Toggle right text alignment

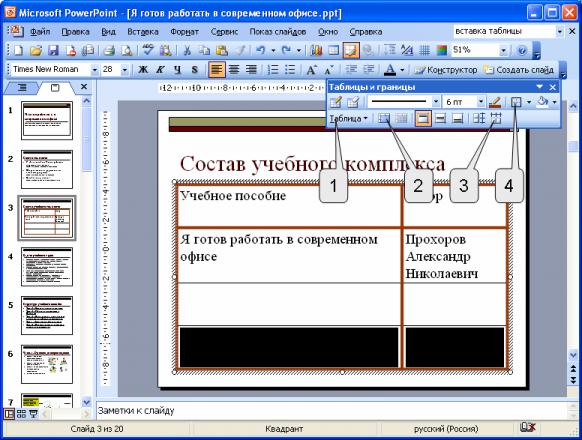click(251, 69)
